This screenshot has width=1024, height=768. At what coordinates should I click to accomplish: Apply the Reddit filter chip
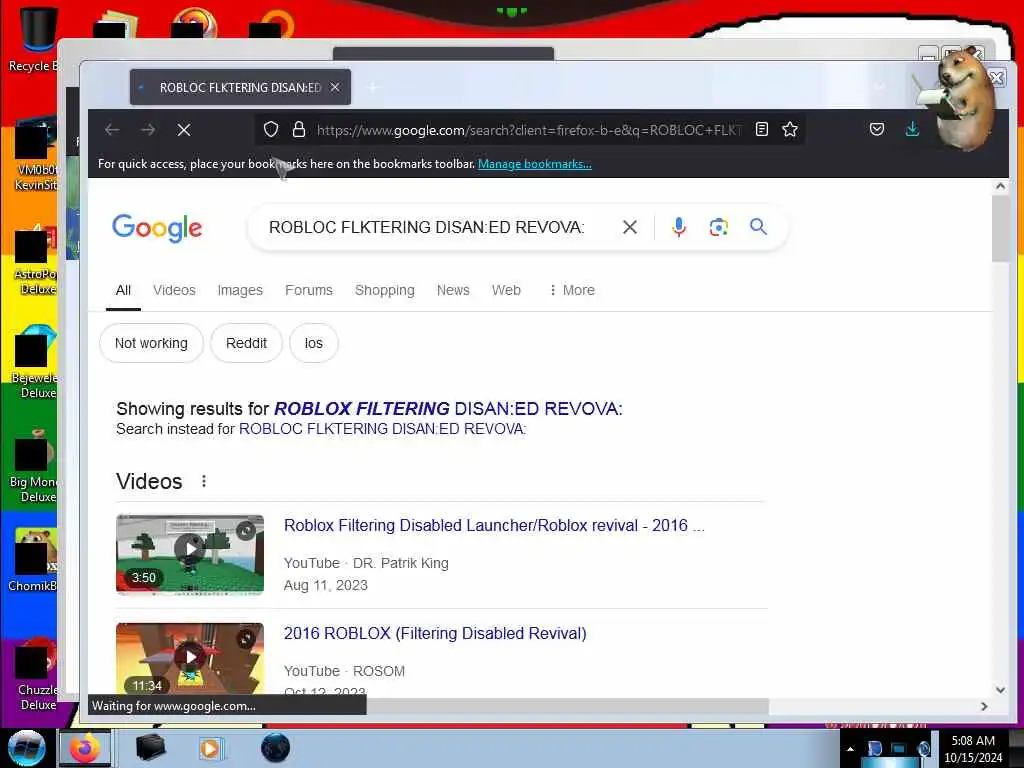pos(246,343)
